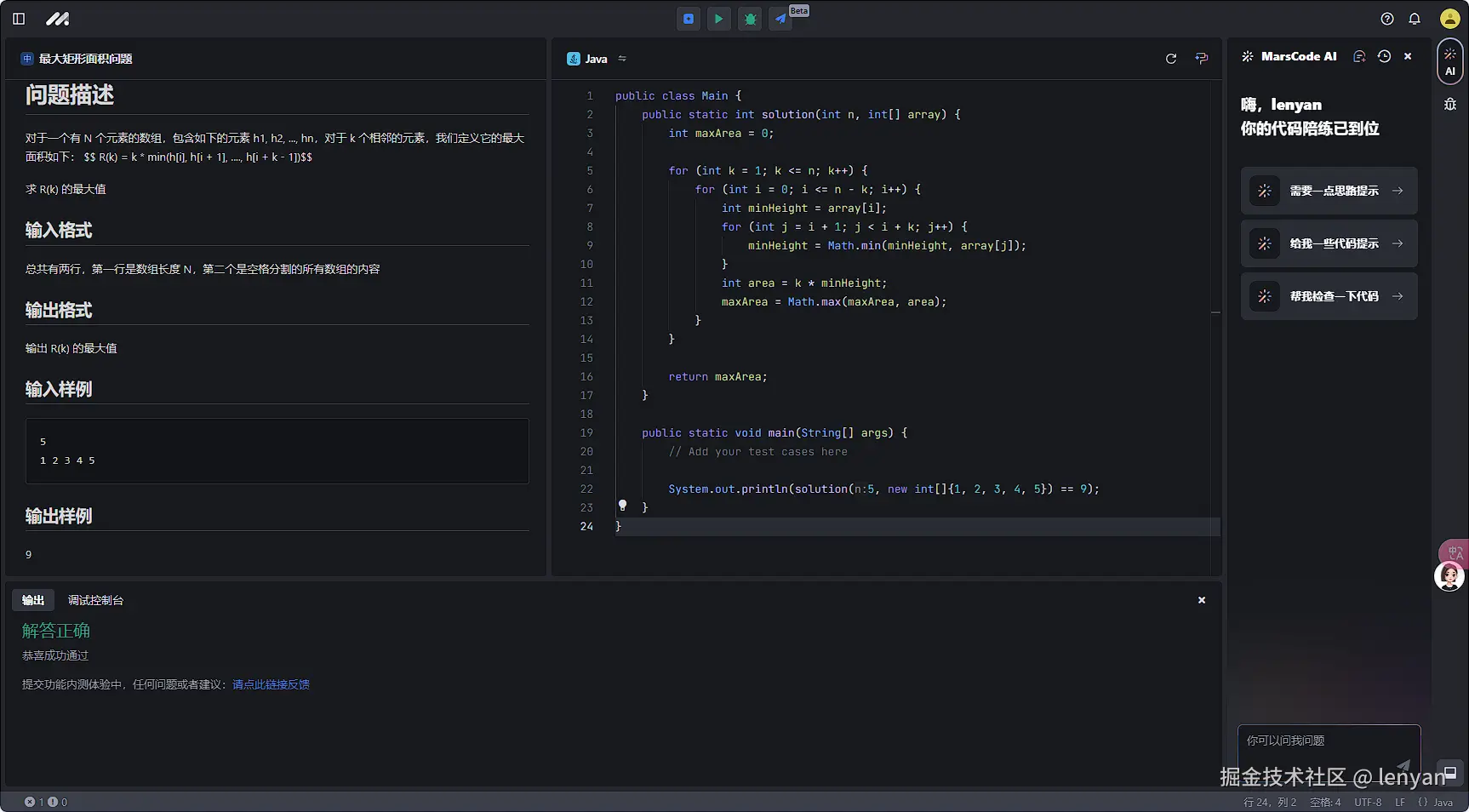Viewport: 1469px width, 812px height.
Task: Start a new AI chat session
Action: [x=1359, y=56]
